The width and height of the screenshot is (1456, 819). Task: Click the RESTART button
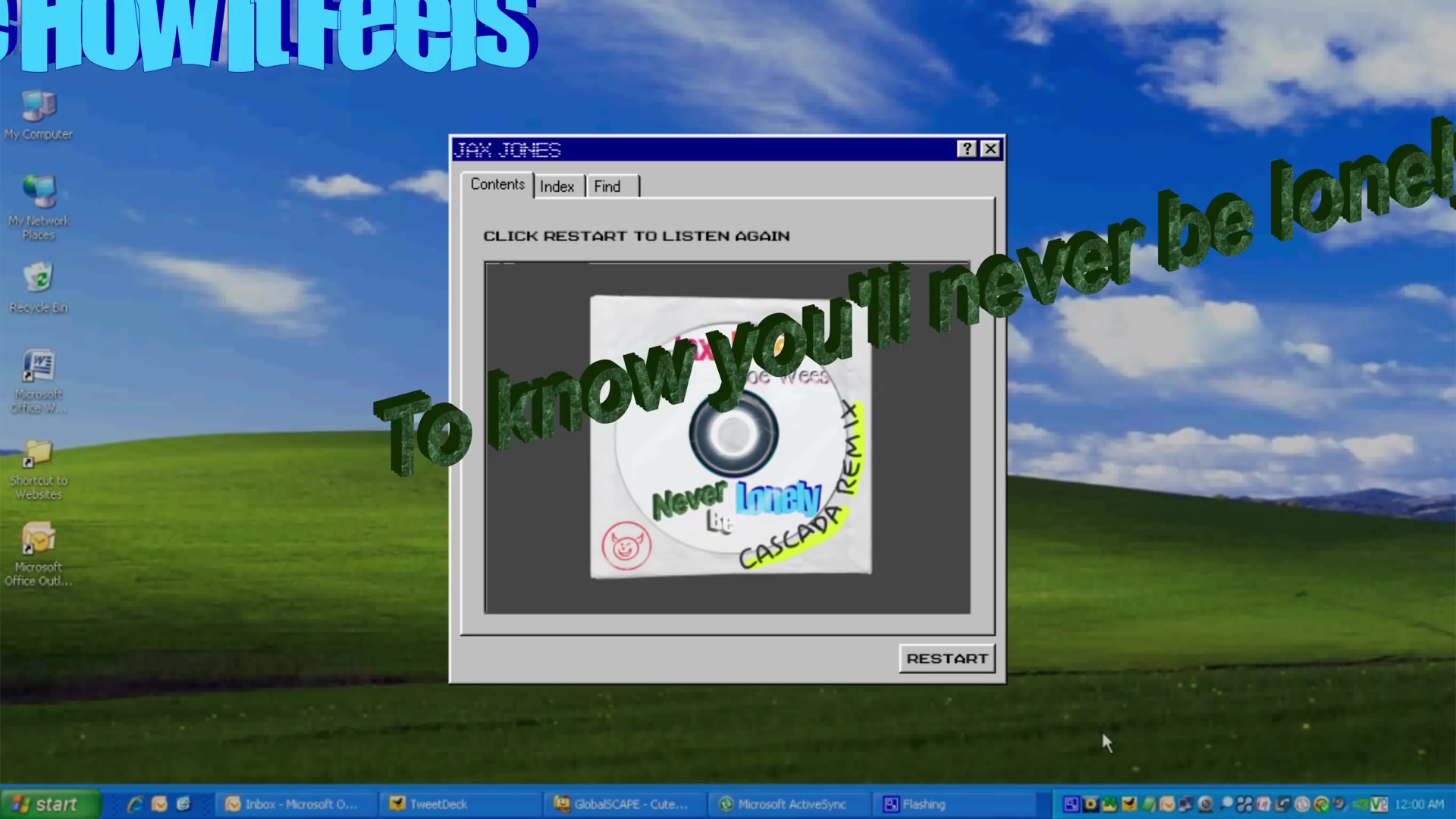pos(947,658)
